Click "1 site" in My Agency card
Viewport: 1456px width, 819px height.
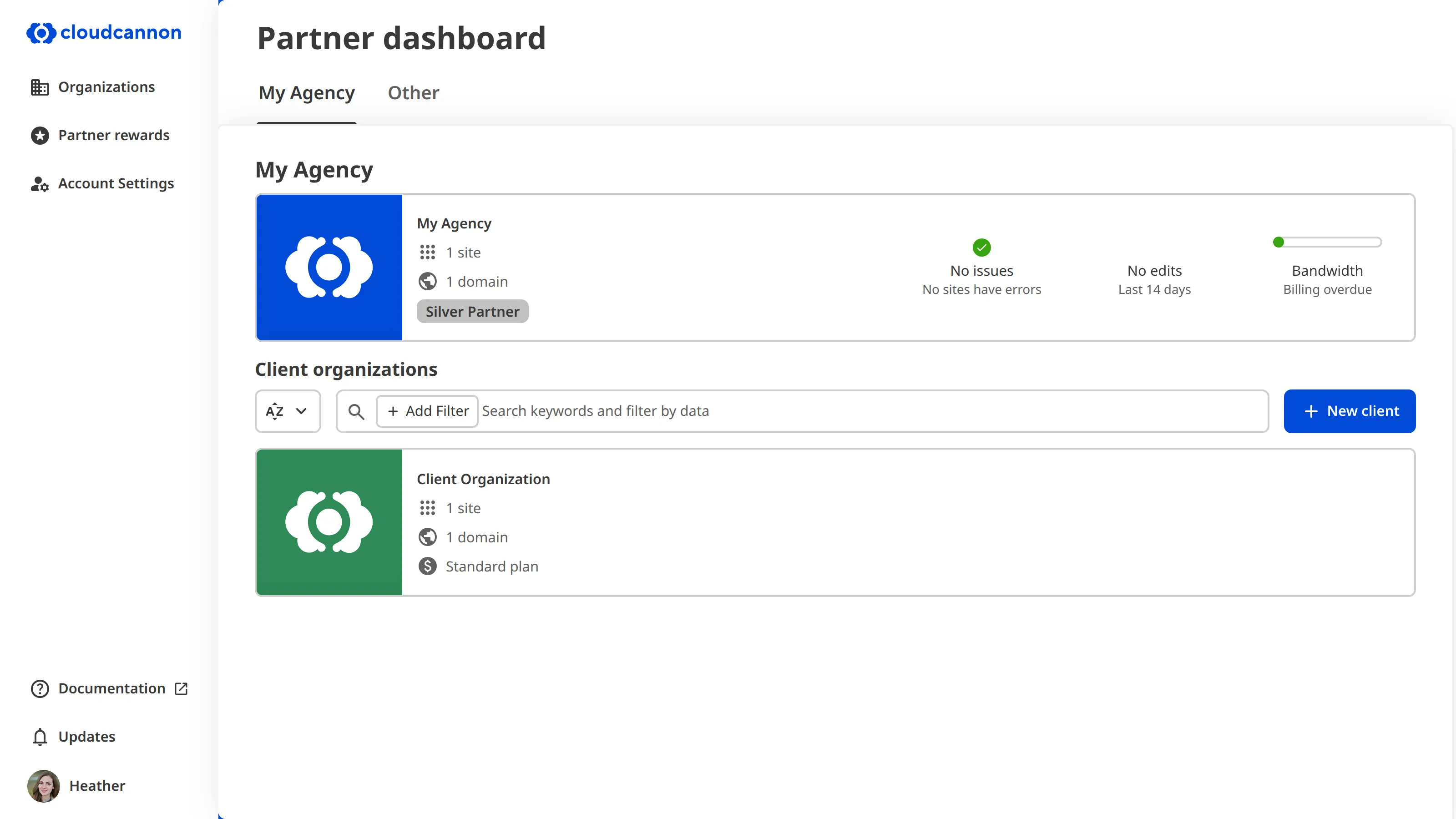(x=463, y=252)
